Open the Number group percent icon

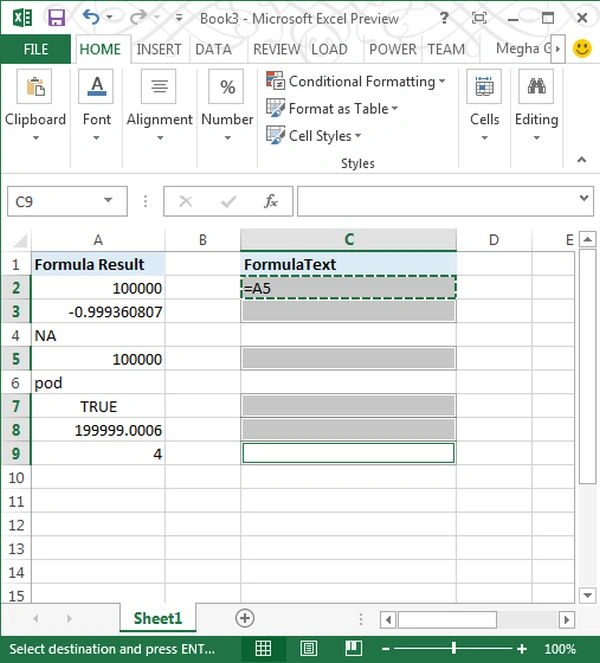point(226,87)
